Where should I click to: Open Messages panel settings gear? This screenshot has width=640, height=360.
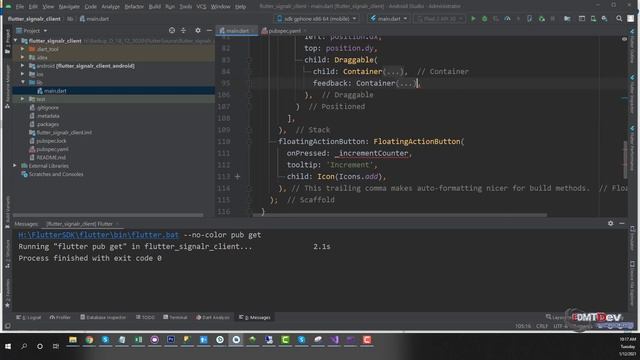point(610,223)
